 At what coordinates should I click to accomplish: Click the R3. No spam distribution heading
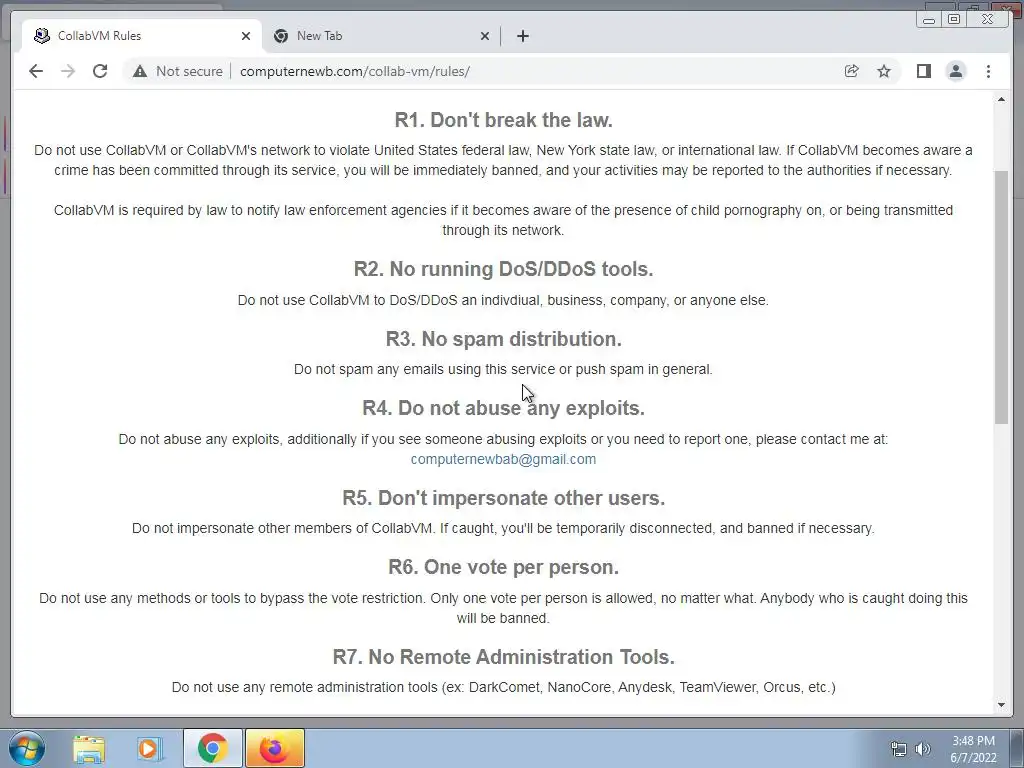(504, 339)
